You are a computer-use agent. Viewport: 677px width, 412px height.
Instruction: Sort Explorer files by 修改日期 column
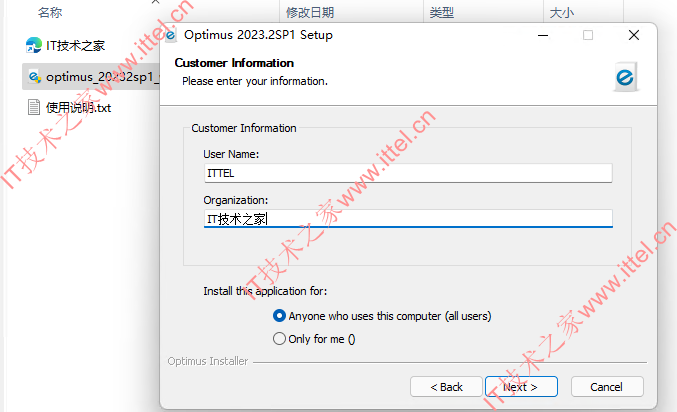pyautogui.click(x=310, y=13)
